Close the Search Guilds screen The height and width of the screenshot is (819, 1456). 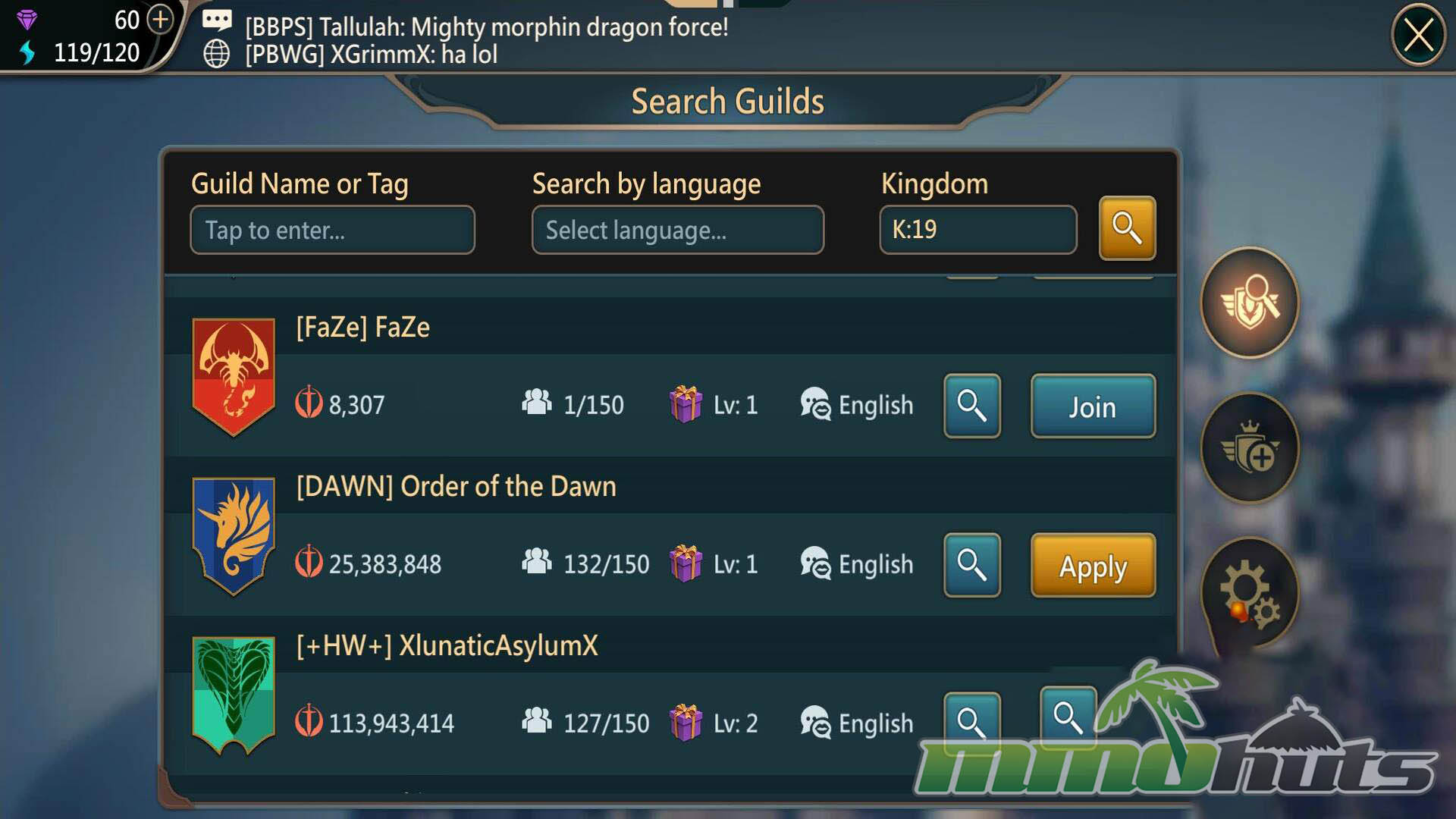click(x=1418, y=35)
